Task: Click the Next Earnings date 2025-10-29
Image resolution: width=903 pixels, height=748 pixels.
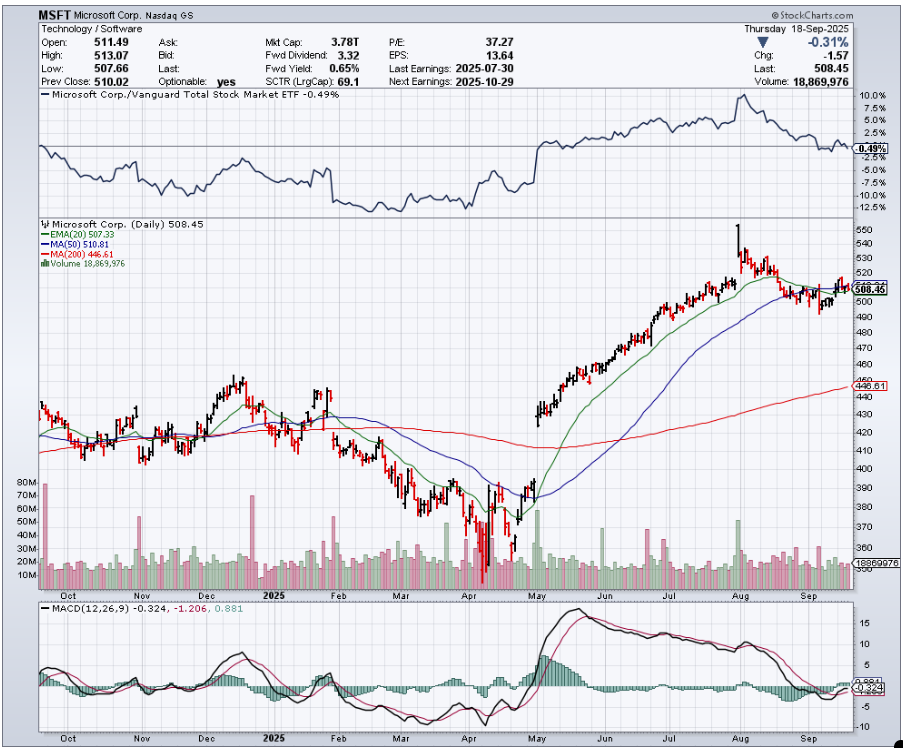Action: coord(484,82)
